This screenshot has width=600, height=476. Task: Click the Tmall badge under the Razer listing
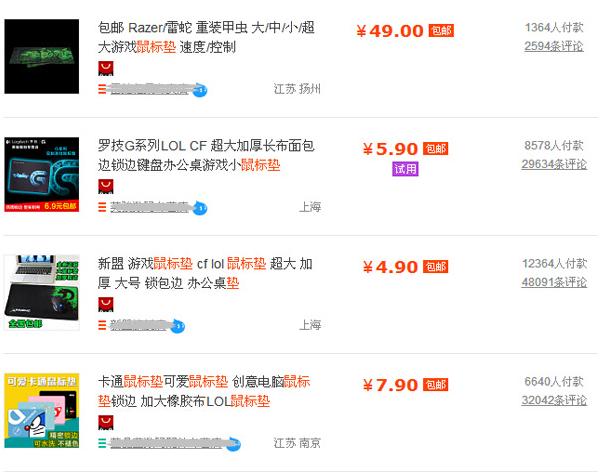click(106, 68)
